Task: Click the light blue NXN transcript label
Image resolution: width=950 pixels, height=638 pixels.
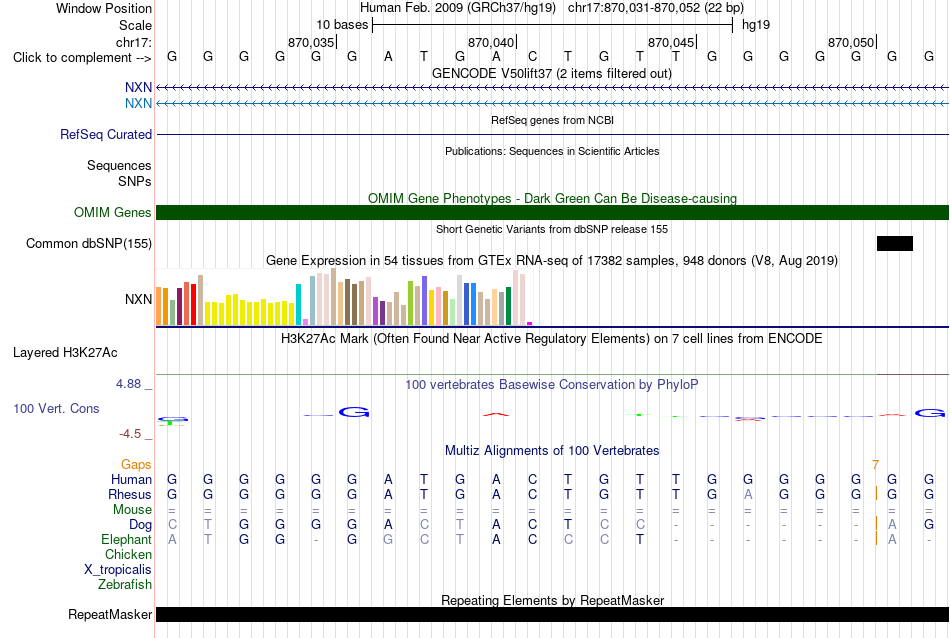Action: [x=138, y=104]
